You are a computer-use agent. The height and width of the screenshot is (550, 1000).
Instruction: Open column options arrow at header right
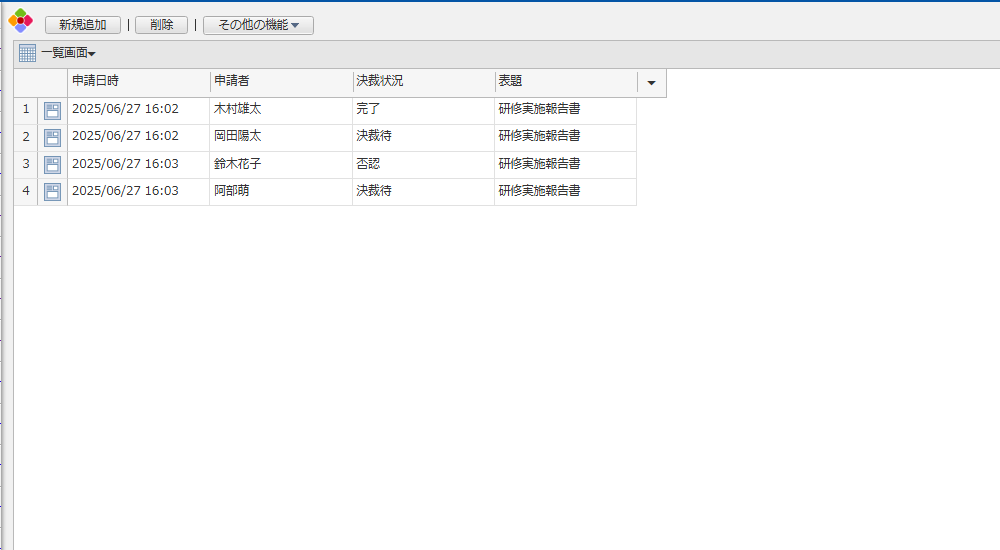click(x=651, y=83)
